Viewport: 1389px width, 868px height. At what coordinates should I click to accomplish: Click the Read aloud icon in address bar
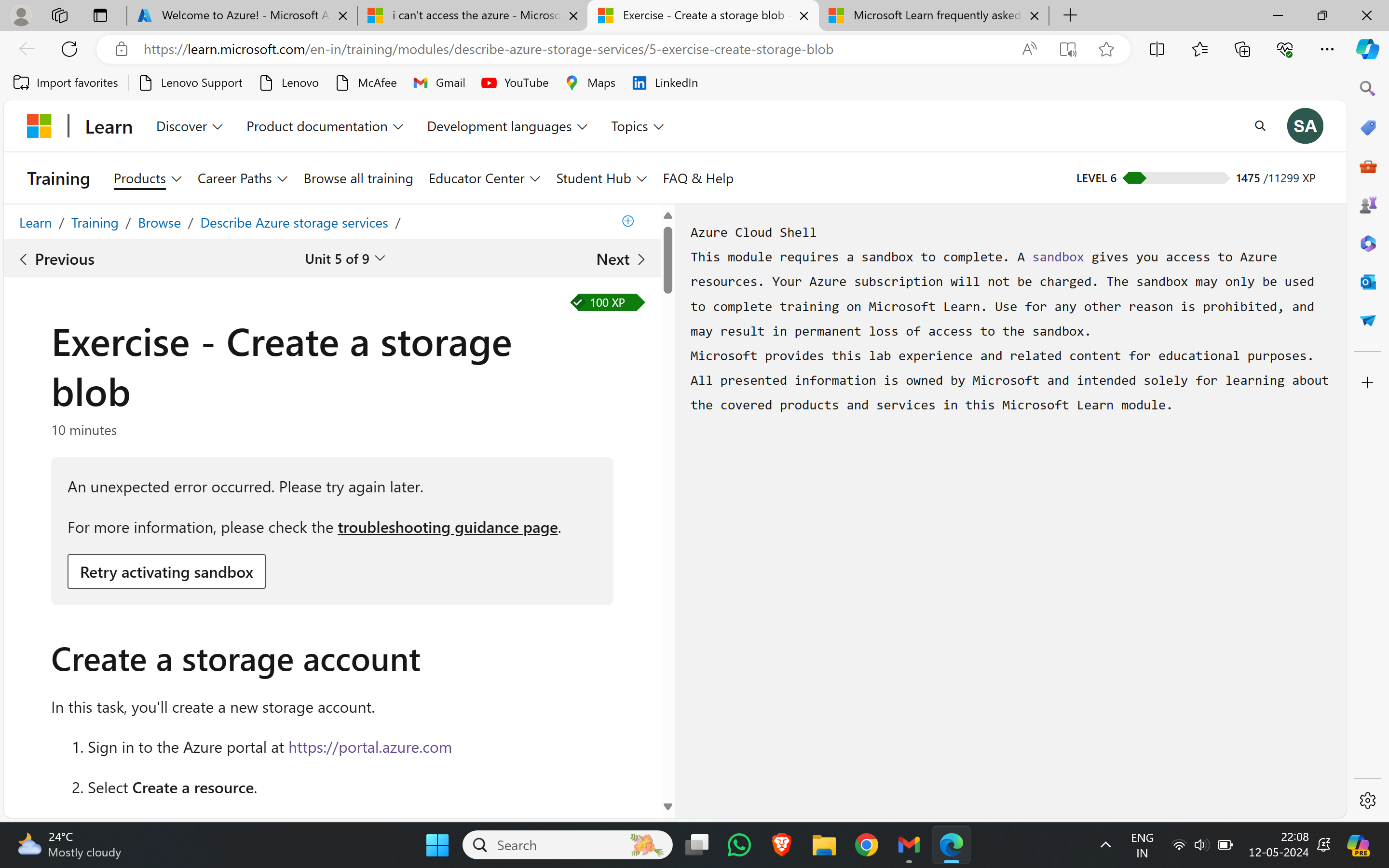(1029, 49)
